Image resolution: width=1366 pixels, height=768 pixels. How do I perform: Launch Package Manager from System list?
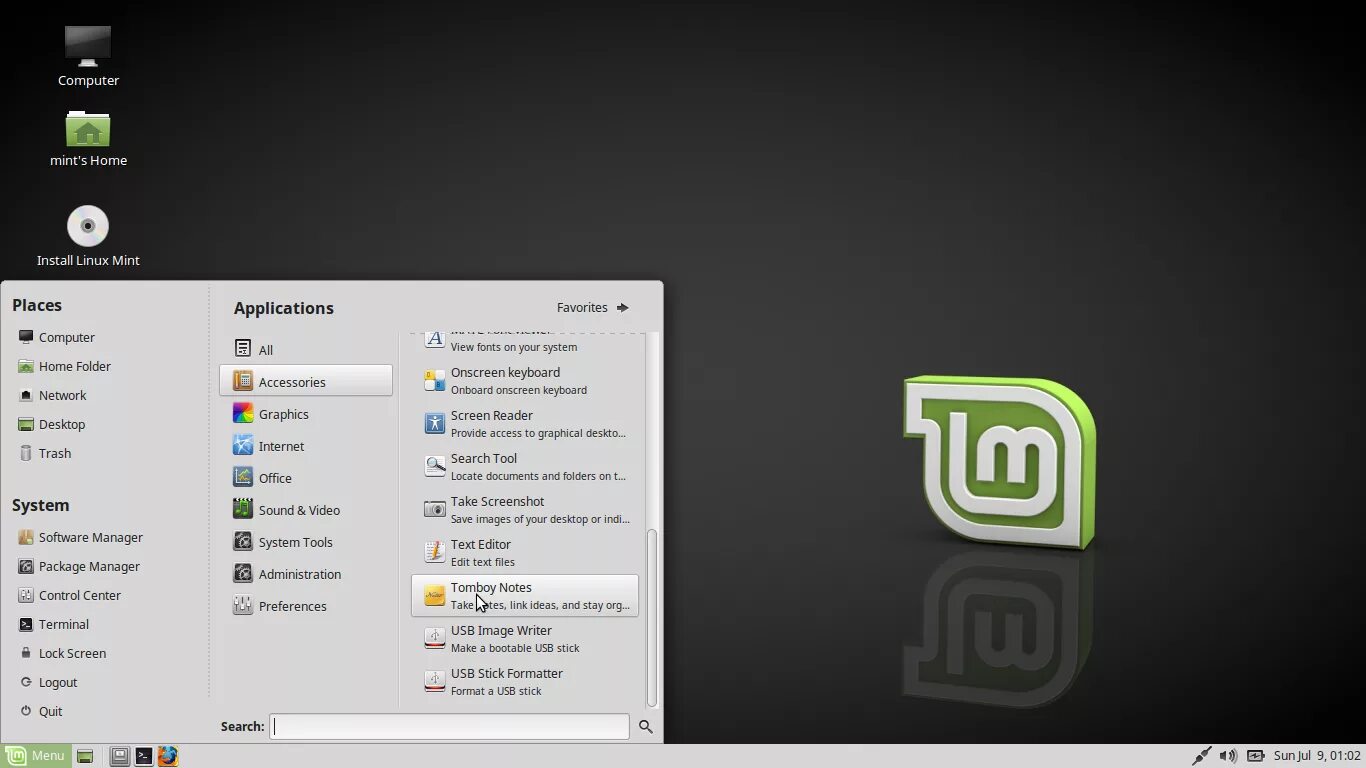coord(79,566)
